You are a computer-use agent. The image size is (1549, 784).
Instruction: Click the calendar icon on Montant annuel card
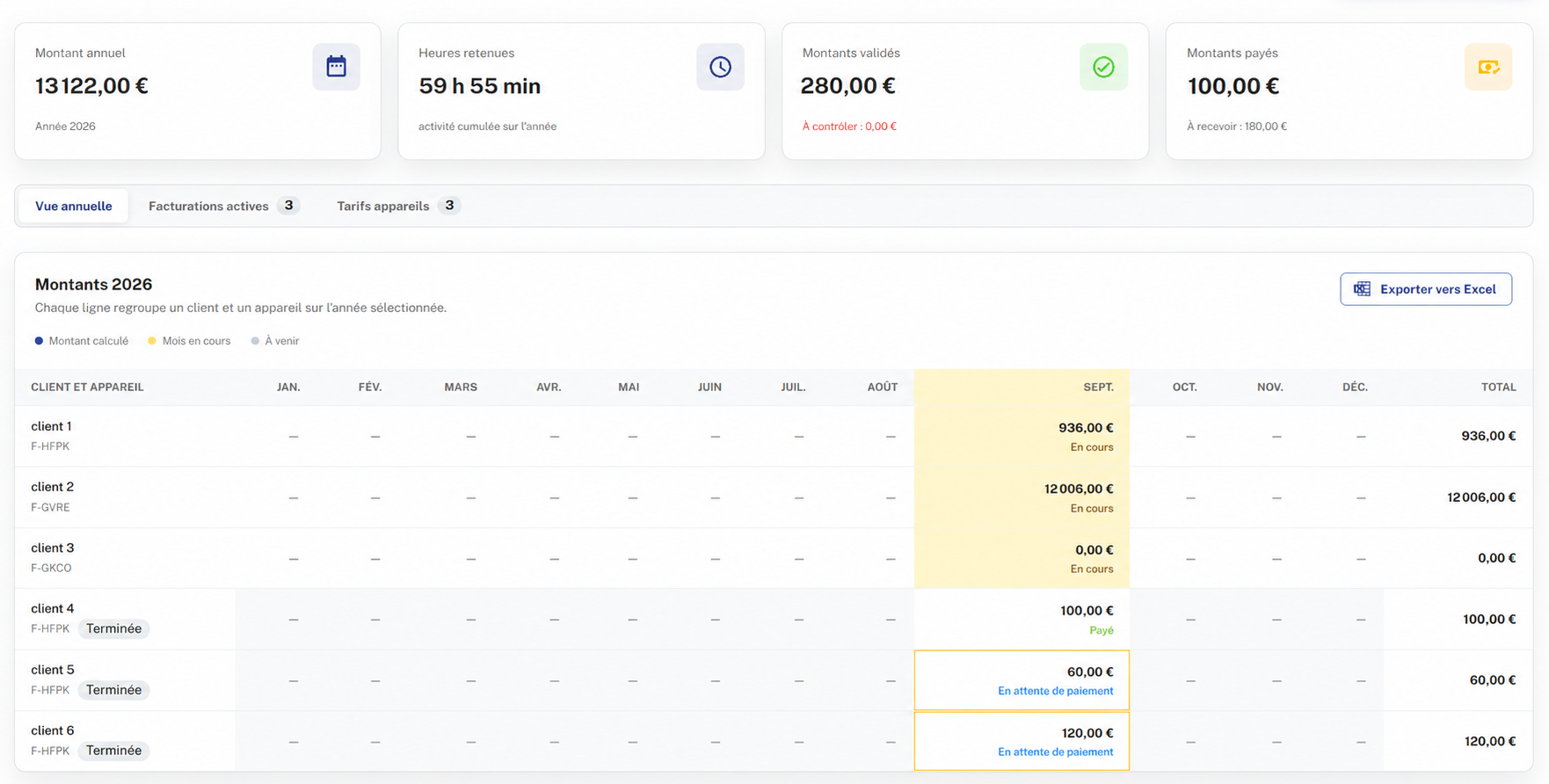tap(336, 67)
